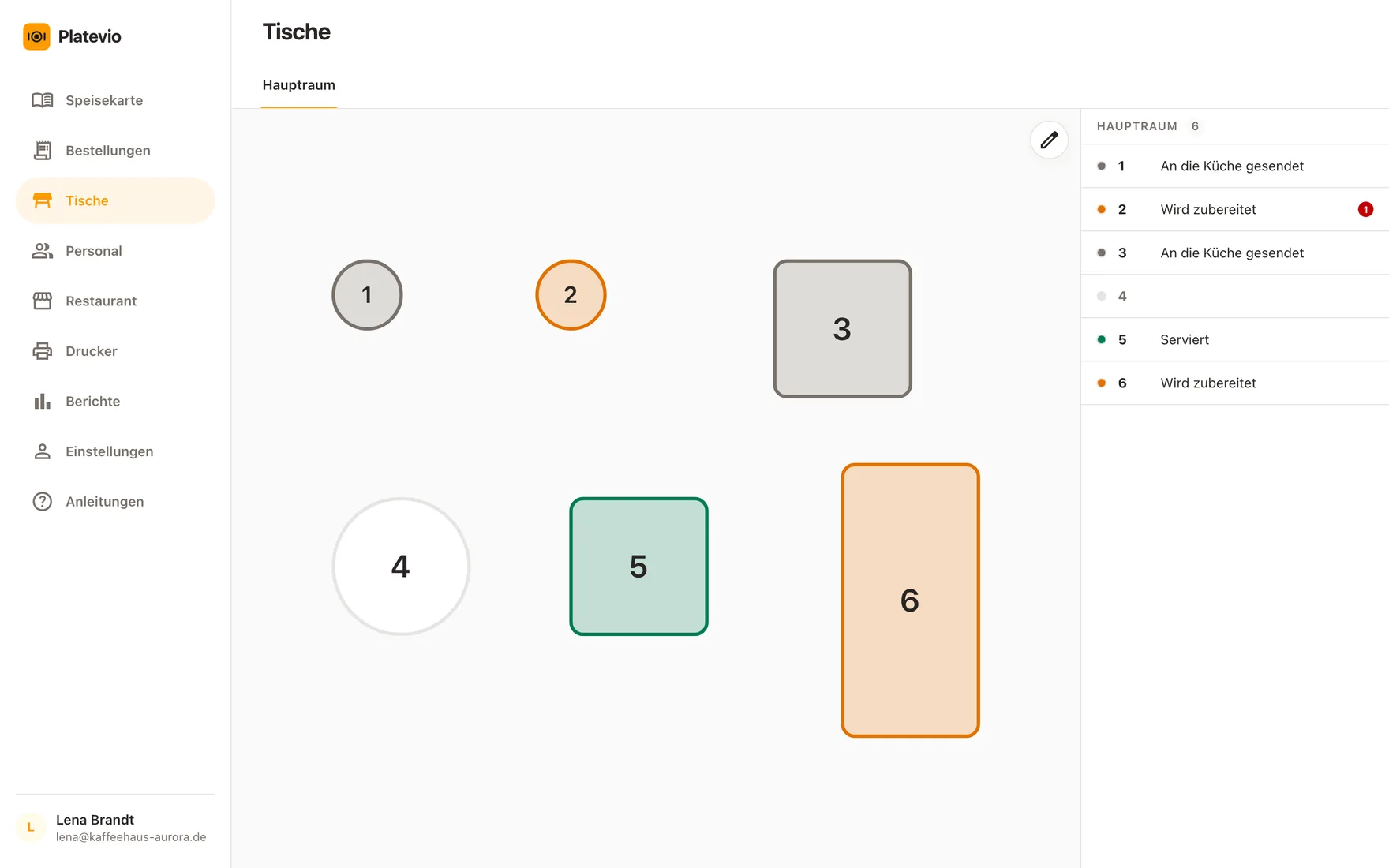Open the Restaurant storefront icon
1389x868 pixels.
point(43,301)
